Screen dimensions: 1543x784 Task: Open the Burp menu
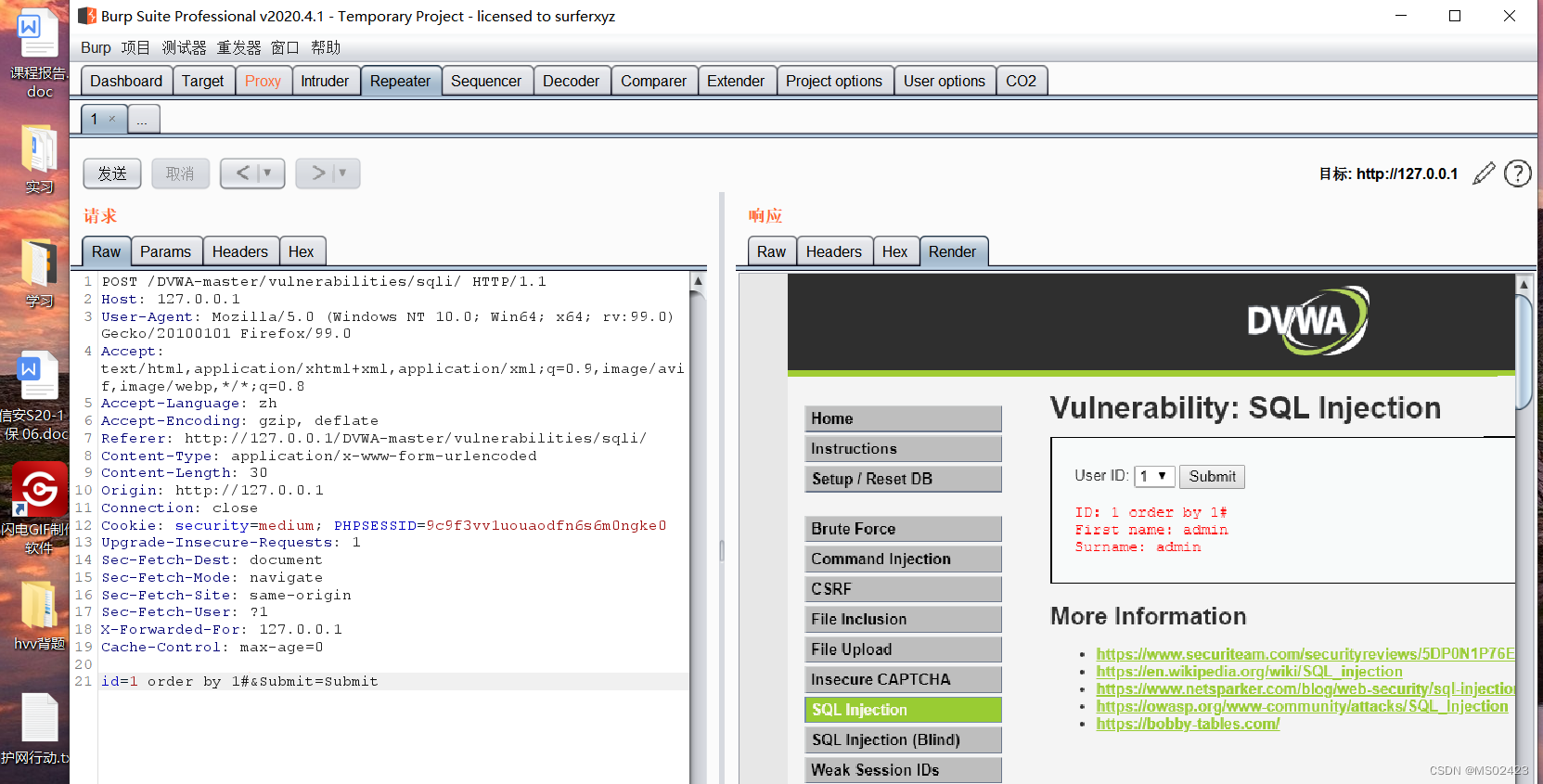pos(96,47)
